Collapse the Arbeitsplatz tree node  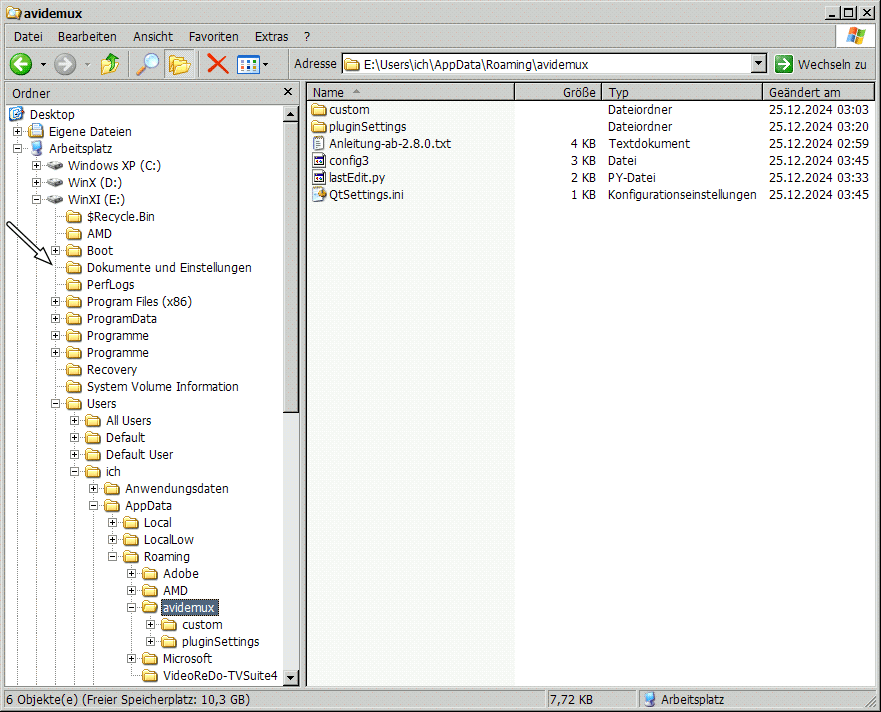pyautogui.click(x=17, y=148)
